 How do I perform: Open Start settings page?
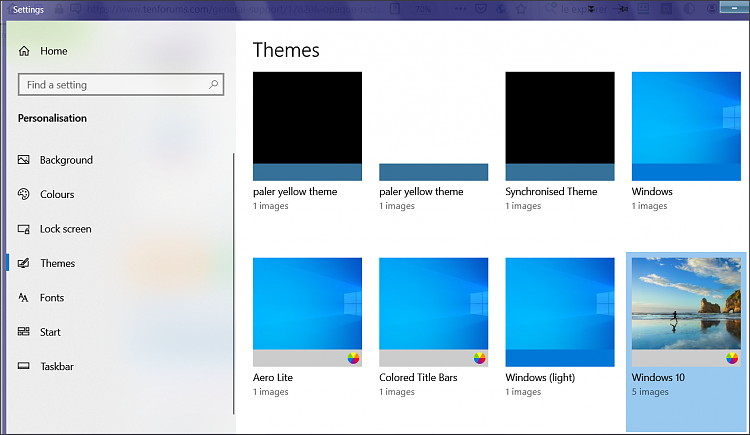[50, 332]
